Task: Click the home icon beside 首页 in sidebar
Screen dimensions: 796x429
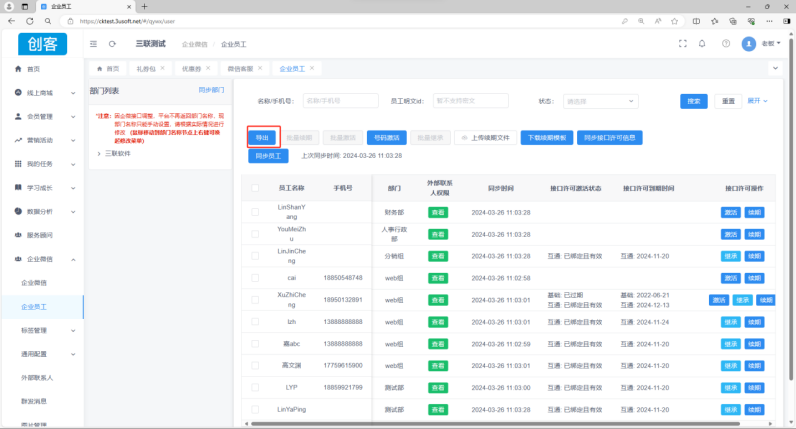Action: (x=18, y=69)
